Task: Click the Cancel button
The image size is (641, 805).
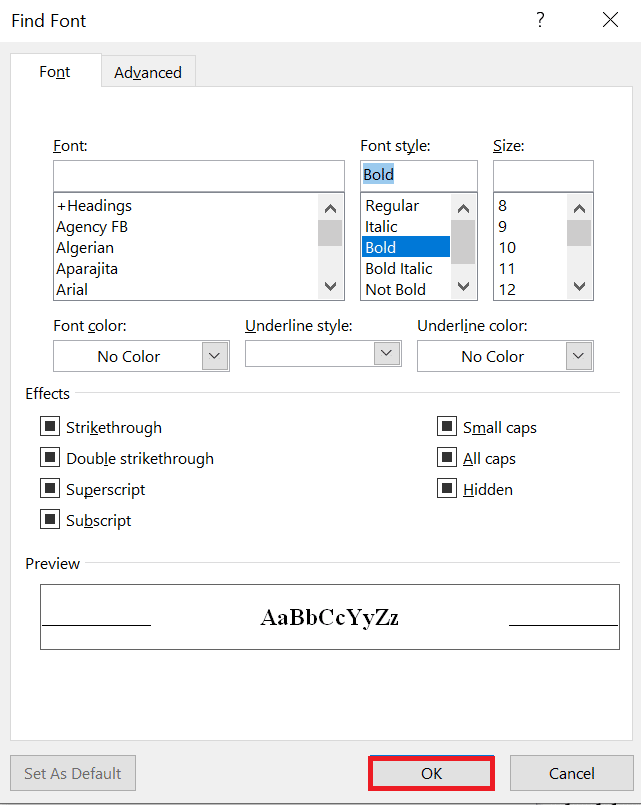Action: click(572, 773)
